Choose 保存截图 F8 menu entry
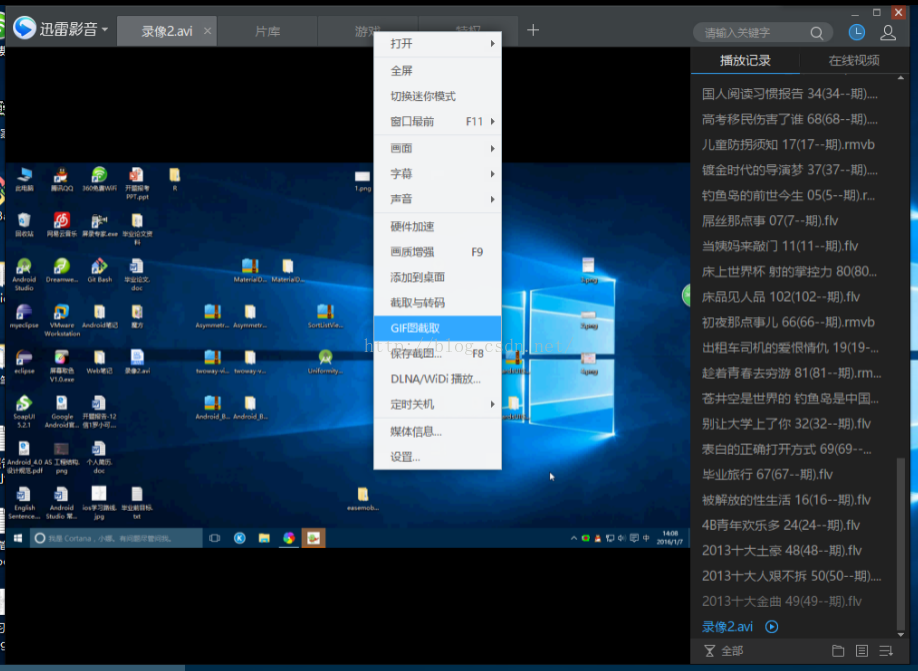This screenshot has height=671, width=918. 437,353
